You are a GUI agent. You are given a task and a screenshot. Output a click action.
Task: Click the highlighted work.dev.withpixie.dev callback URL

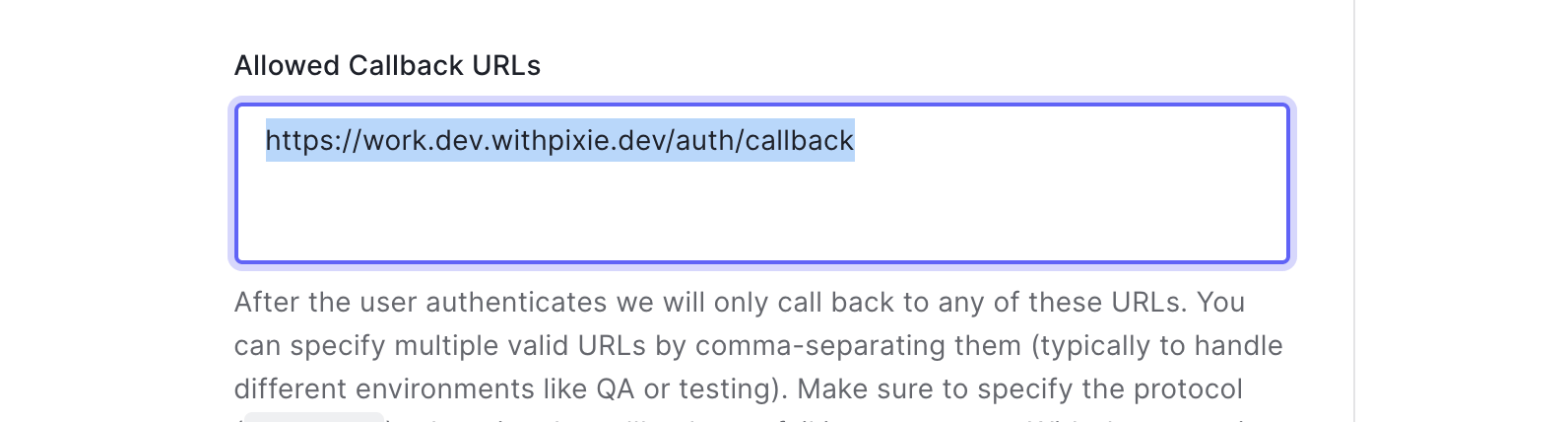click(559, 141)
